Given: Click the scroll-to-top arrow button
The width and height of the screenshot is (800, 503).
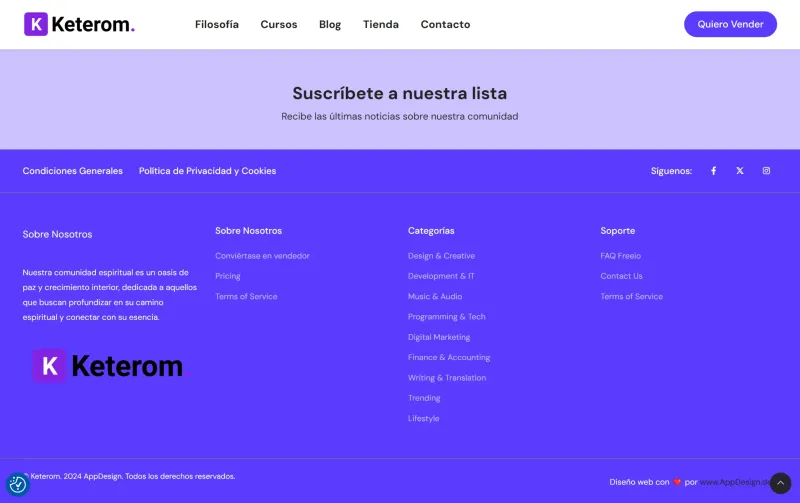Looking at the screenshot, I should [x=780, y=483].
